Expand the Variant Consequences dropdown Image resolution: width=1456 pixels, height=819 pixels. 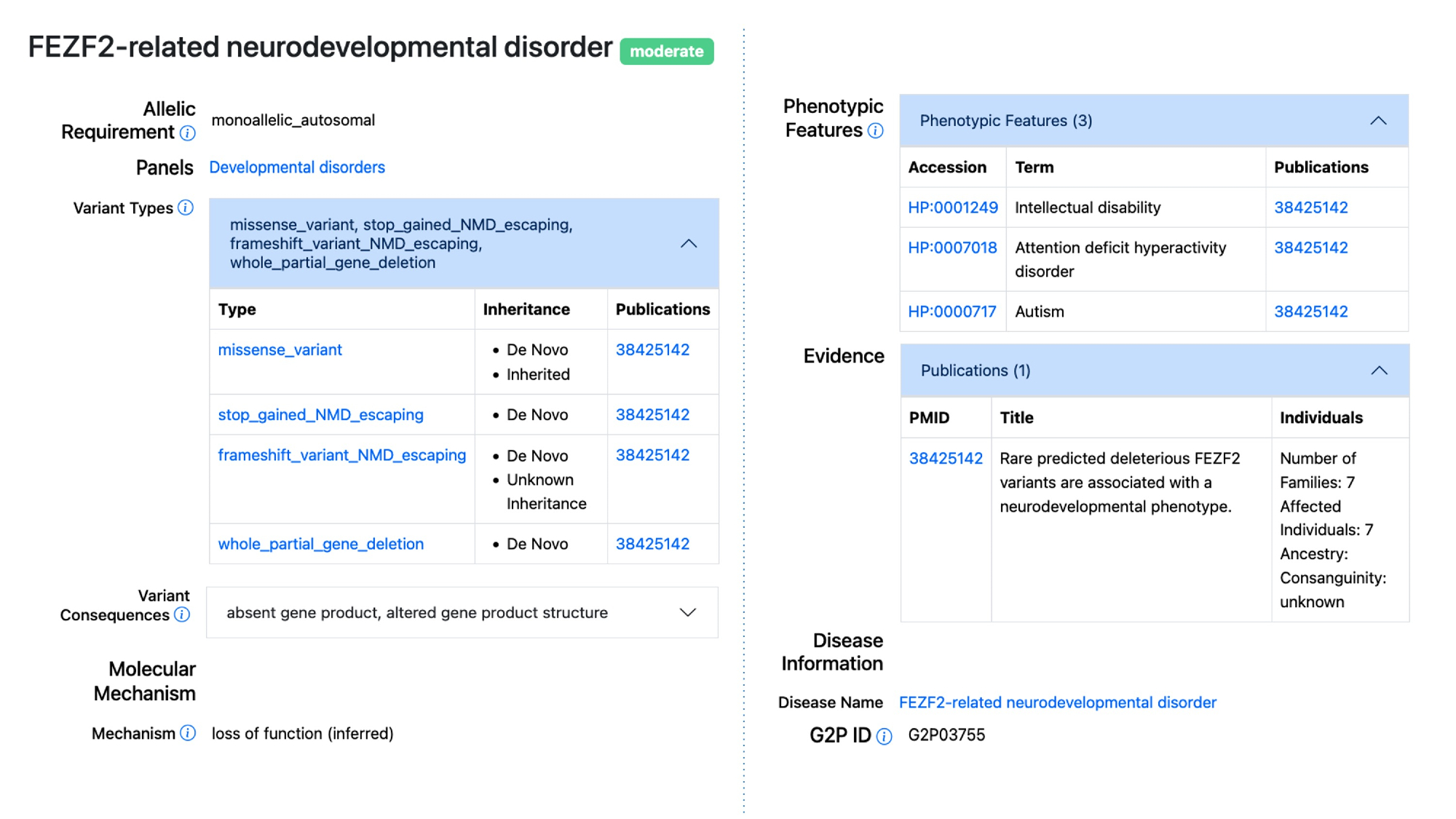point(687,613)
